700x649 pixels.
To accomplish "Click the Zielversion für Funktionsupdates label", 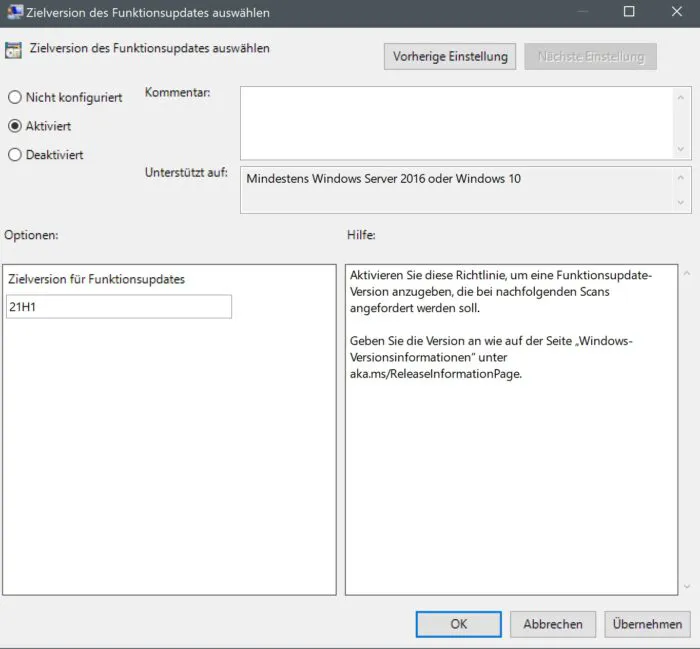I will tap(96, 279).
